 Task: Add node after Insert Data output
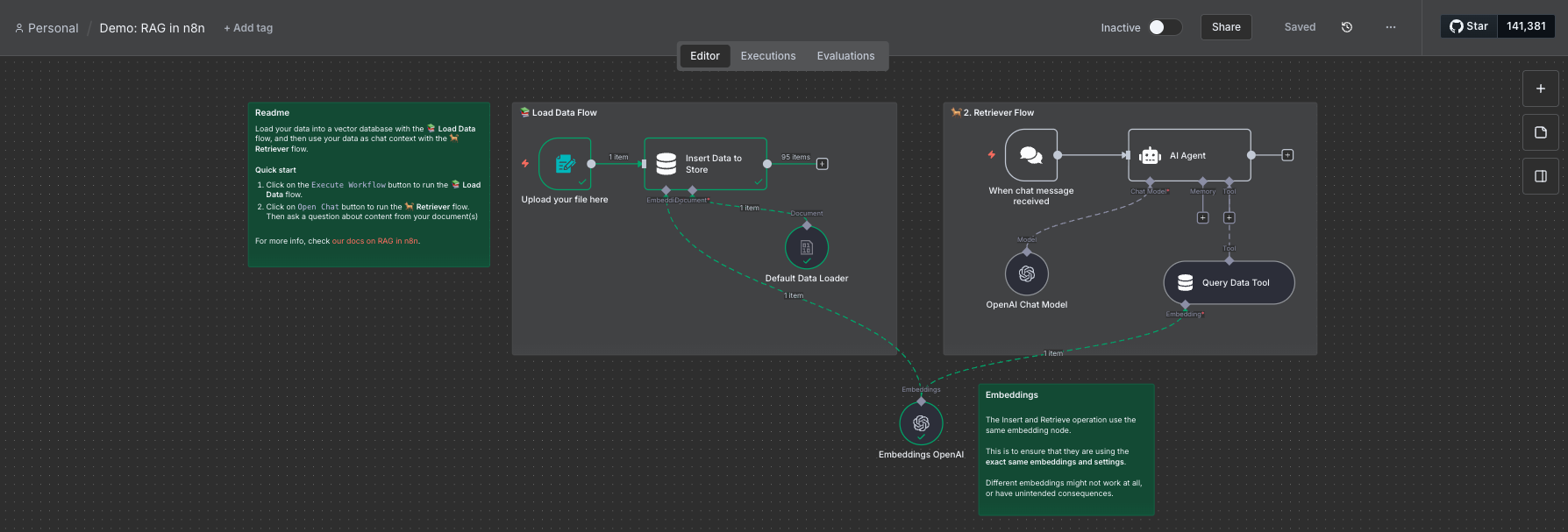(822, 164)
